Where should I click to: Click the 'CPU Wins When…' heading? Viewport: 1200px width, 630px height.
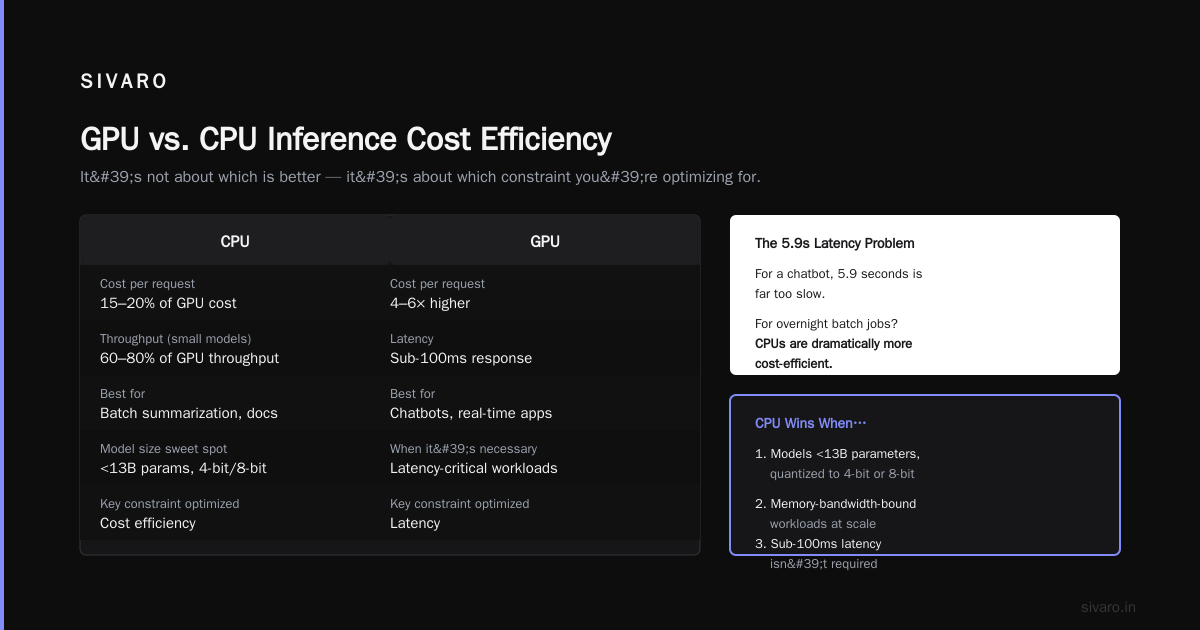tap(811, 423)
